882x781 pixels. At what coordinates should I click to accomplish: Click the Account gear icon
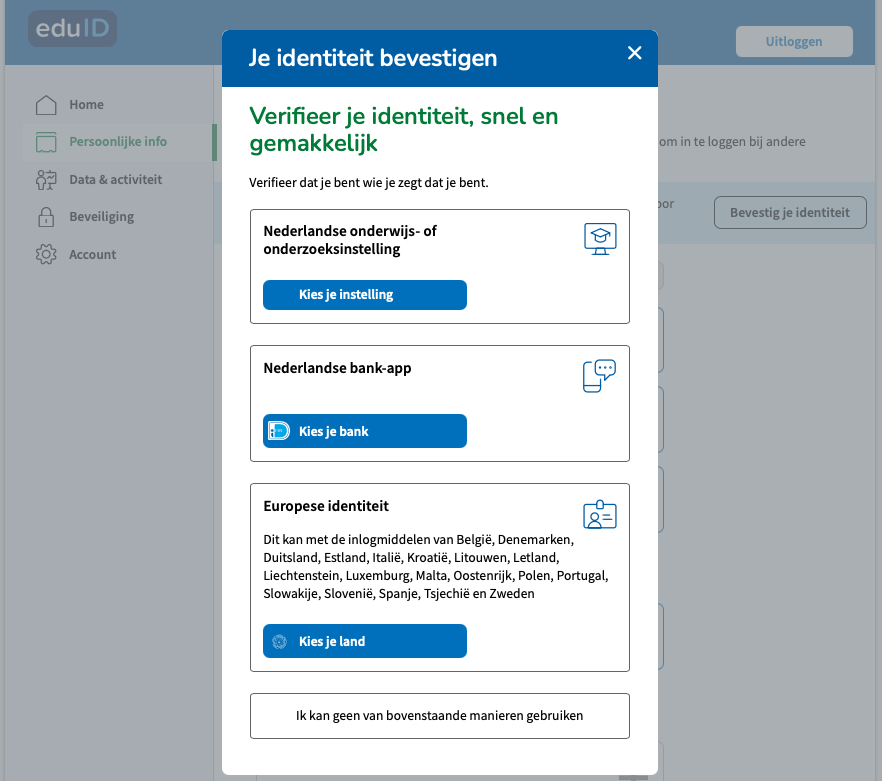click(x=46, y=254)
